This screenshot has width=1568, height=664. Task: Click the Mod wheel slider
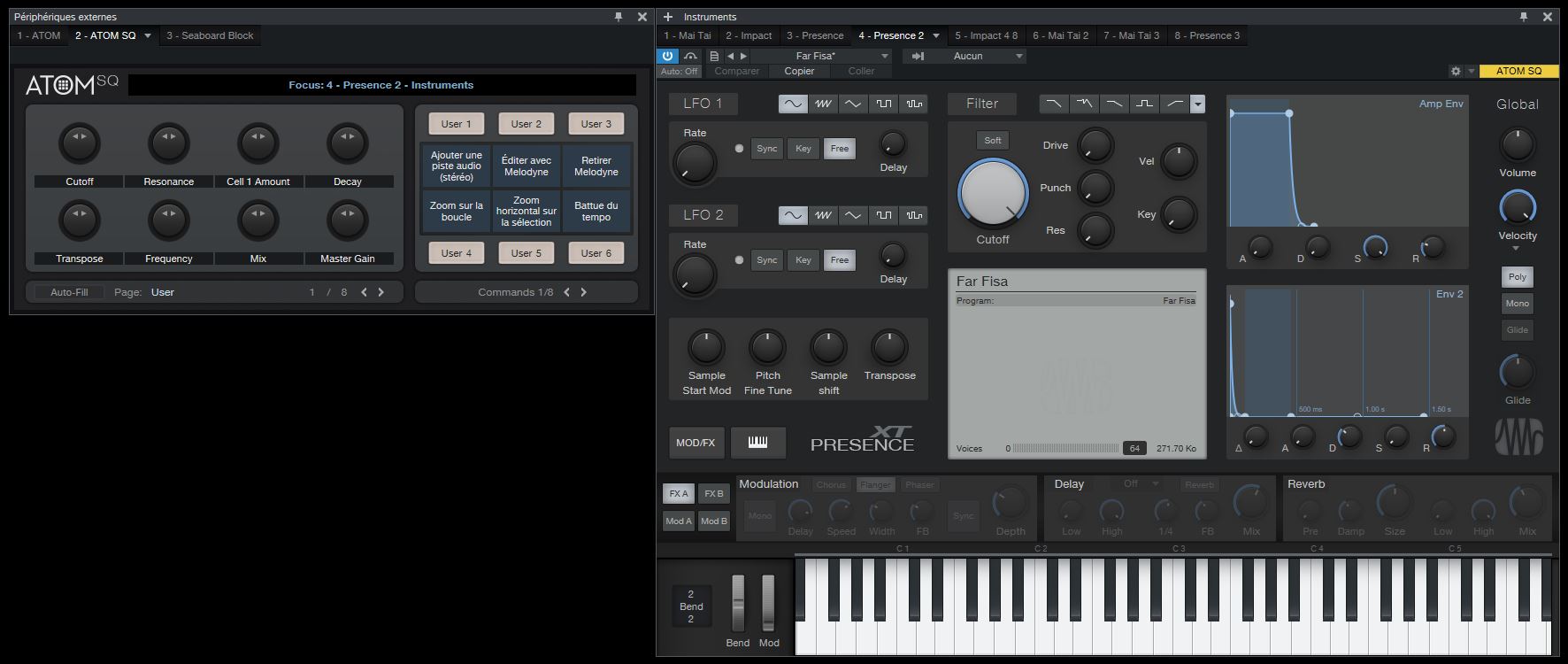tap(768, 604)
